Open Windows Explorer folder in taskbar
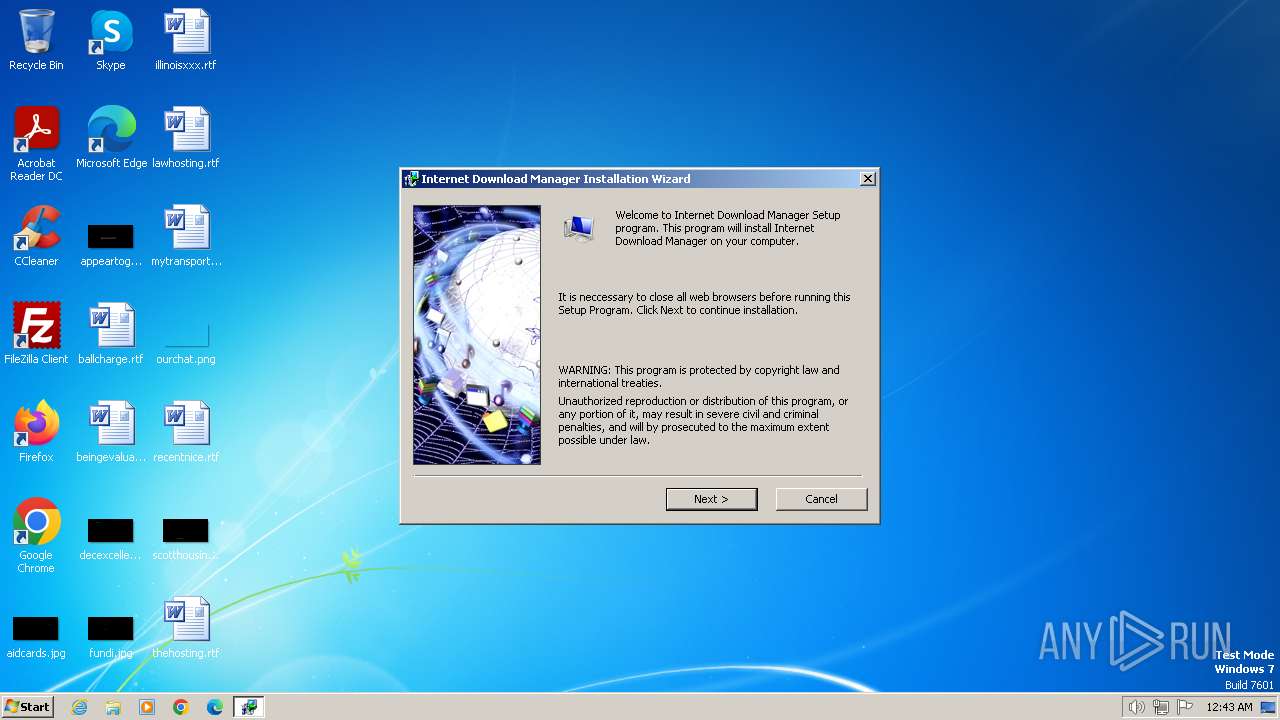The height and width of the screenshot is (720, 1280). pyautogui.click(x=113, y=707)
